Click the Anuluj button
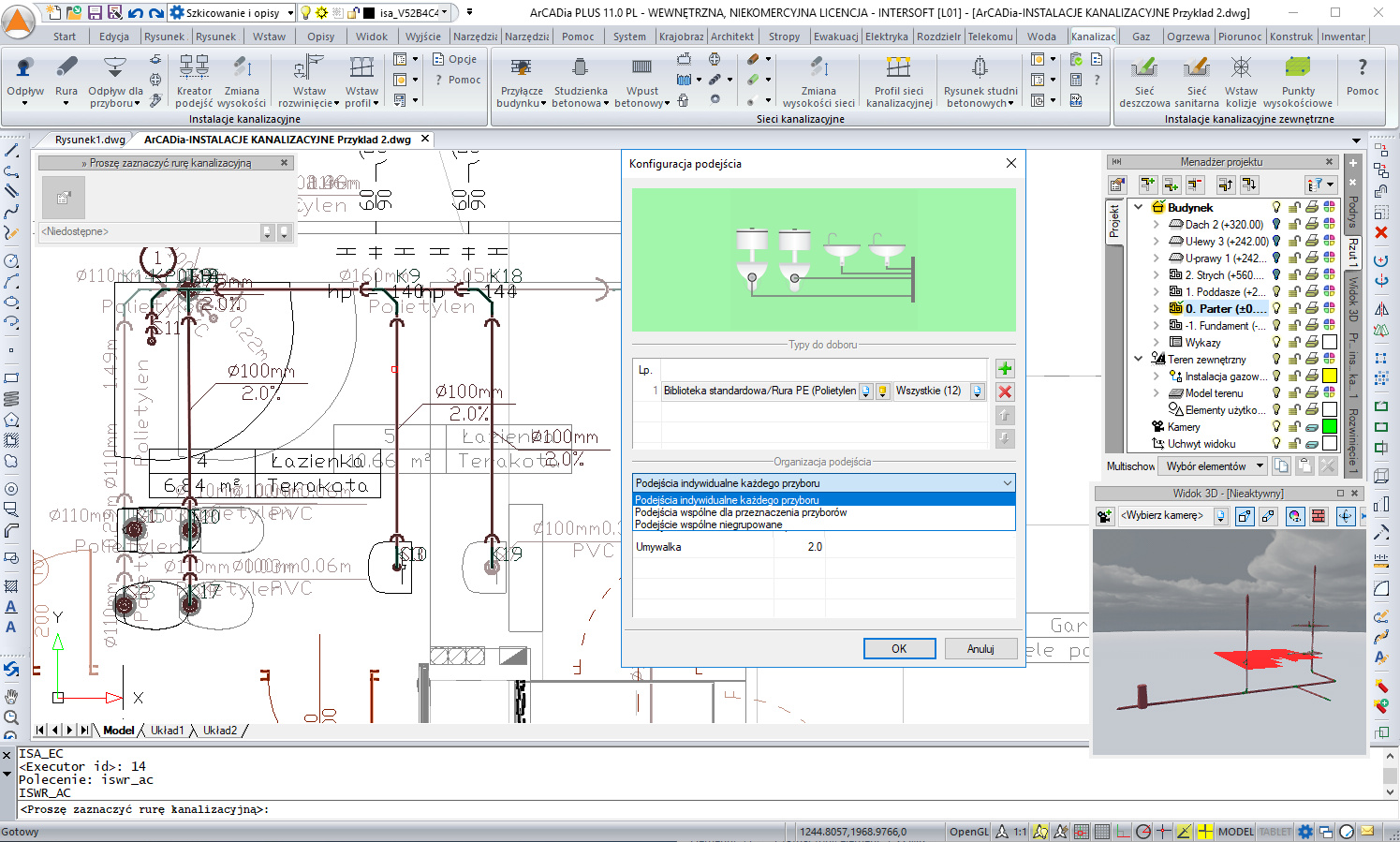Screen dimensions: 1400x842 [980, 649]
